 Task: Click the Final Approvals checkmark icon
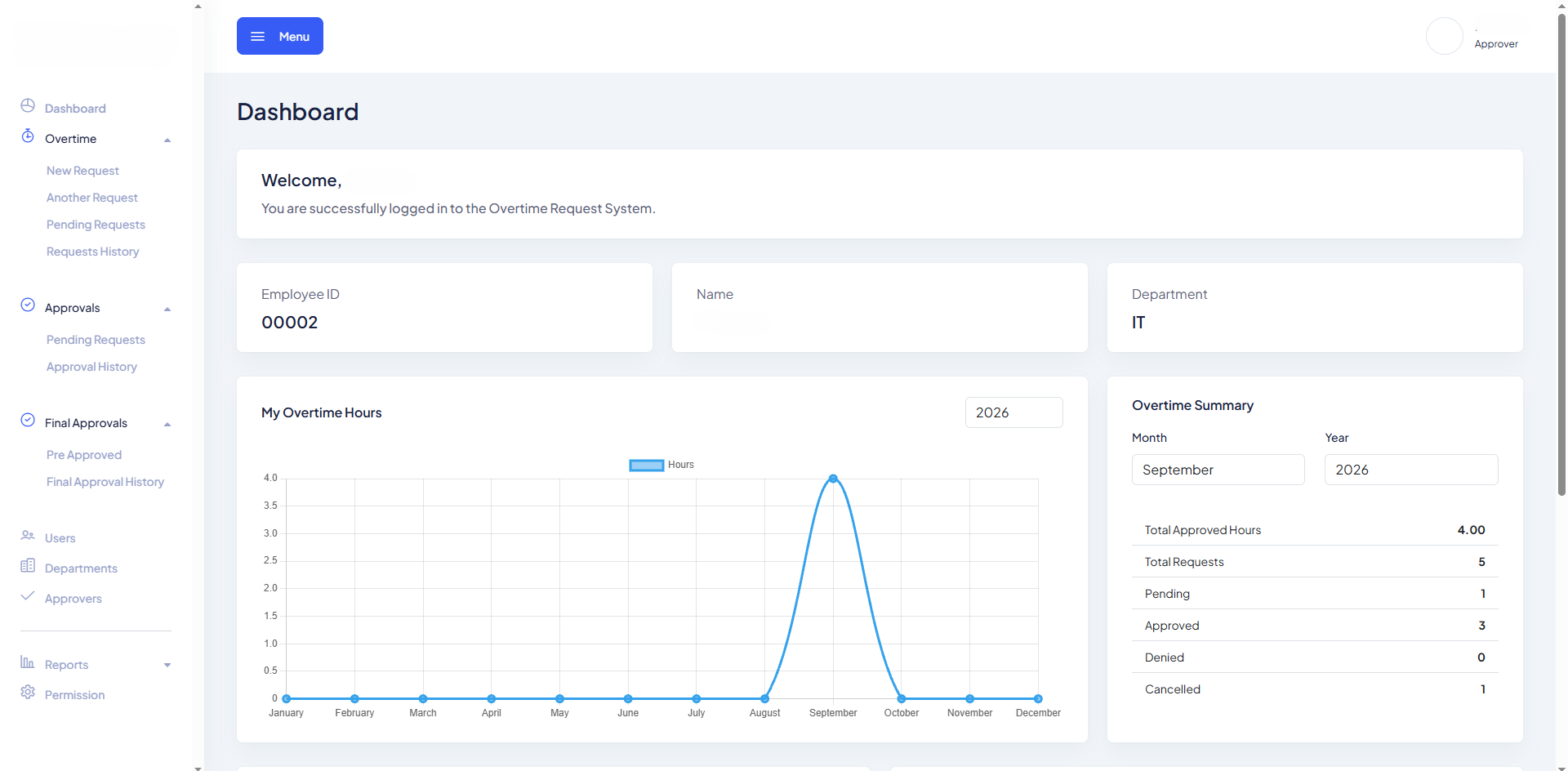(28, 420)
